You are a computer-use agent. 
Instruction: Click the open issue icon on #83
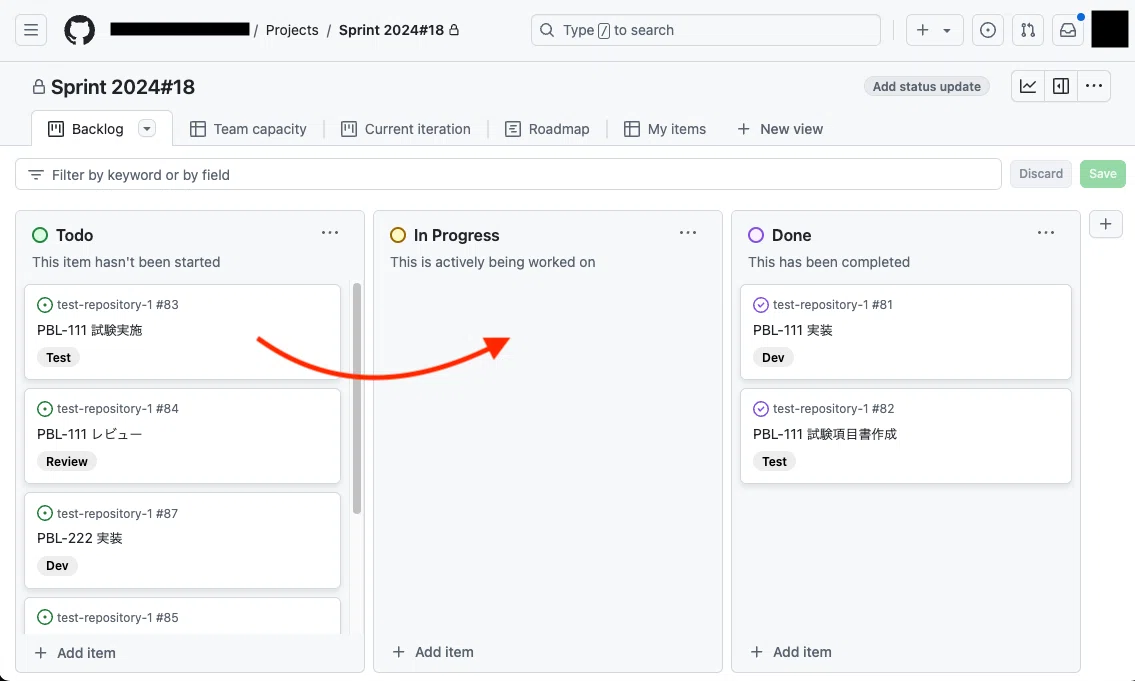pos(45,305)
